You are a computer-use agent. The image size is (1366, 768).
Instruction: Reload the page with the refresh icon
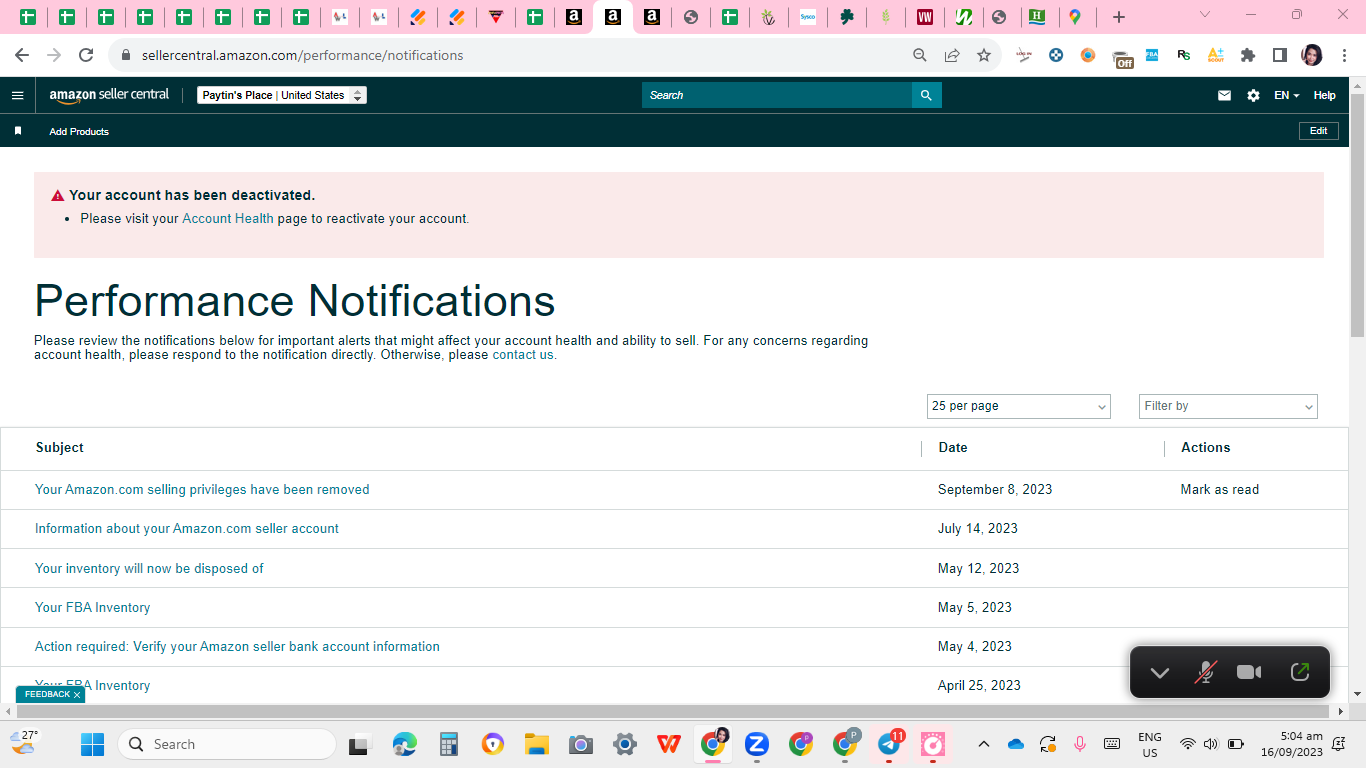point(86,55)
